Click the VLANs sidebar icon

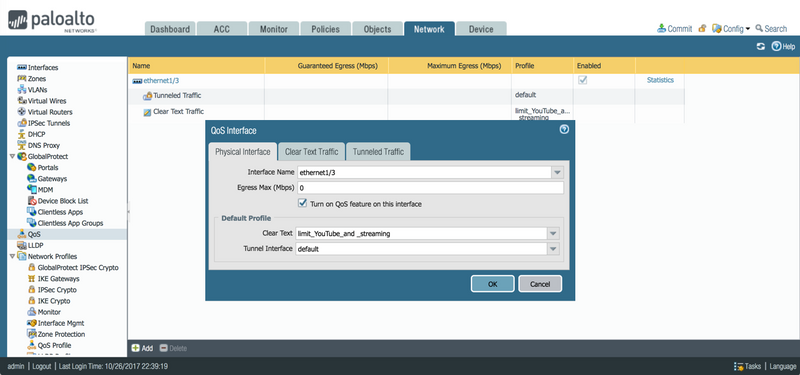tap(22, 90)
